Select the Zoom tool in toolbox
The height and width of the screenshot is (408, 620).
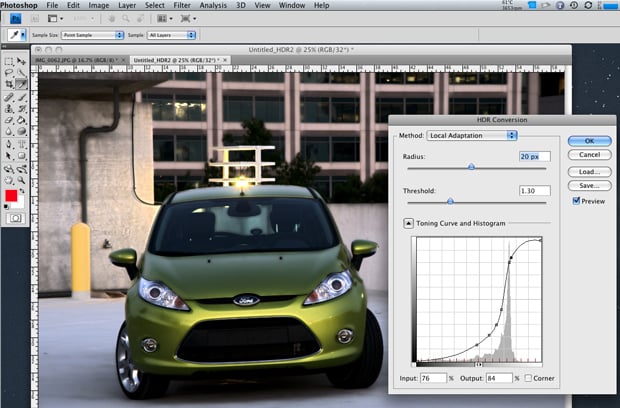tap(21, 181)
